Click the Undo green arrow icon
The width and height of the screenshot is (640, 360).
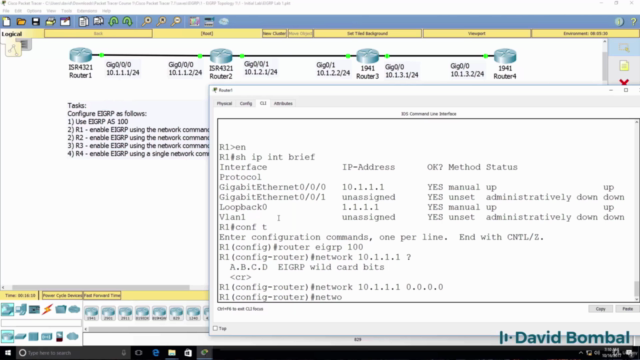click(113, 22)
